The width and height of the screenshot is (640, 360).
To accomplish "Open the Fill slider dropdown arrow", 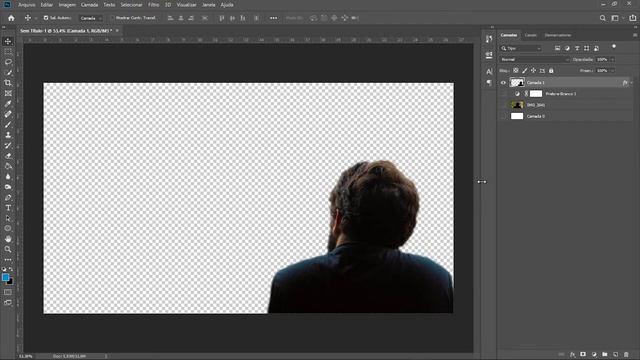I will tap(612, 71).
